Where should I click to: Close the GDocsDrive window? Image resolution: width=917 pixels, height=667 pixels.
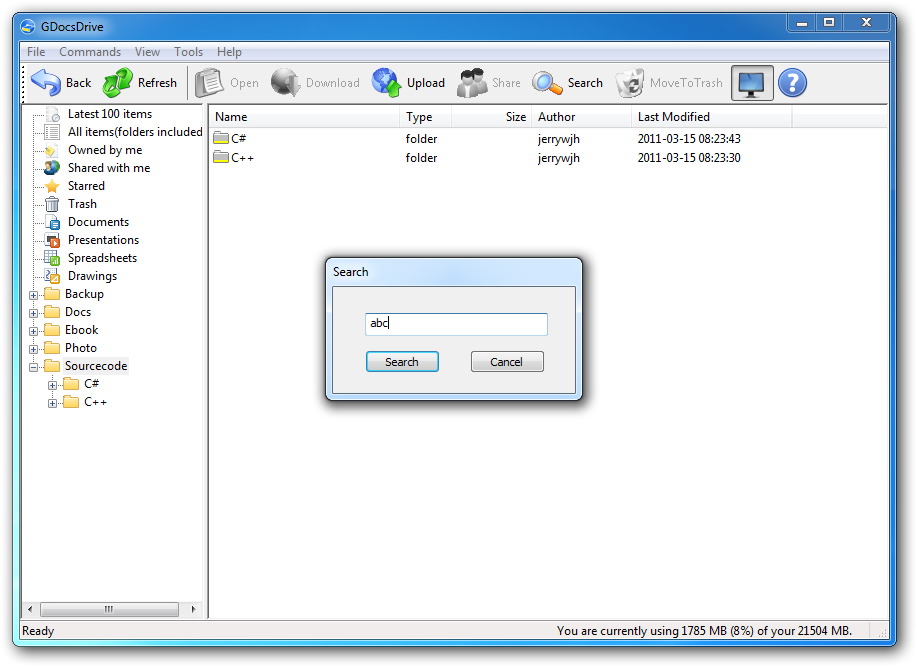tap(866, 23)
